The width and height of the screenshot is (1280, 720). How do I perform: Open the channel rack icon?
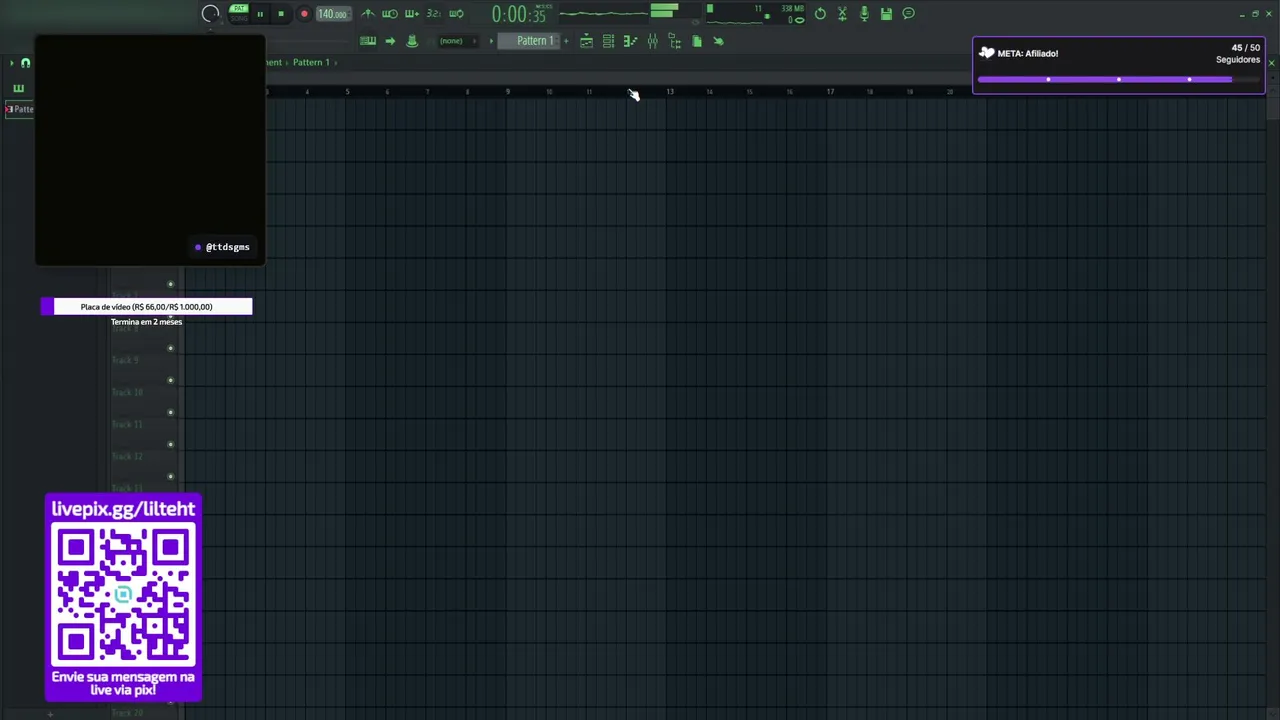[608, 41]
